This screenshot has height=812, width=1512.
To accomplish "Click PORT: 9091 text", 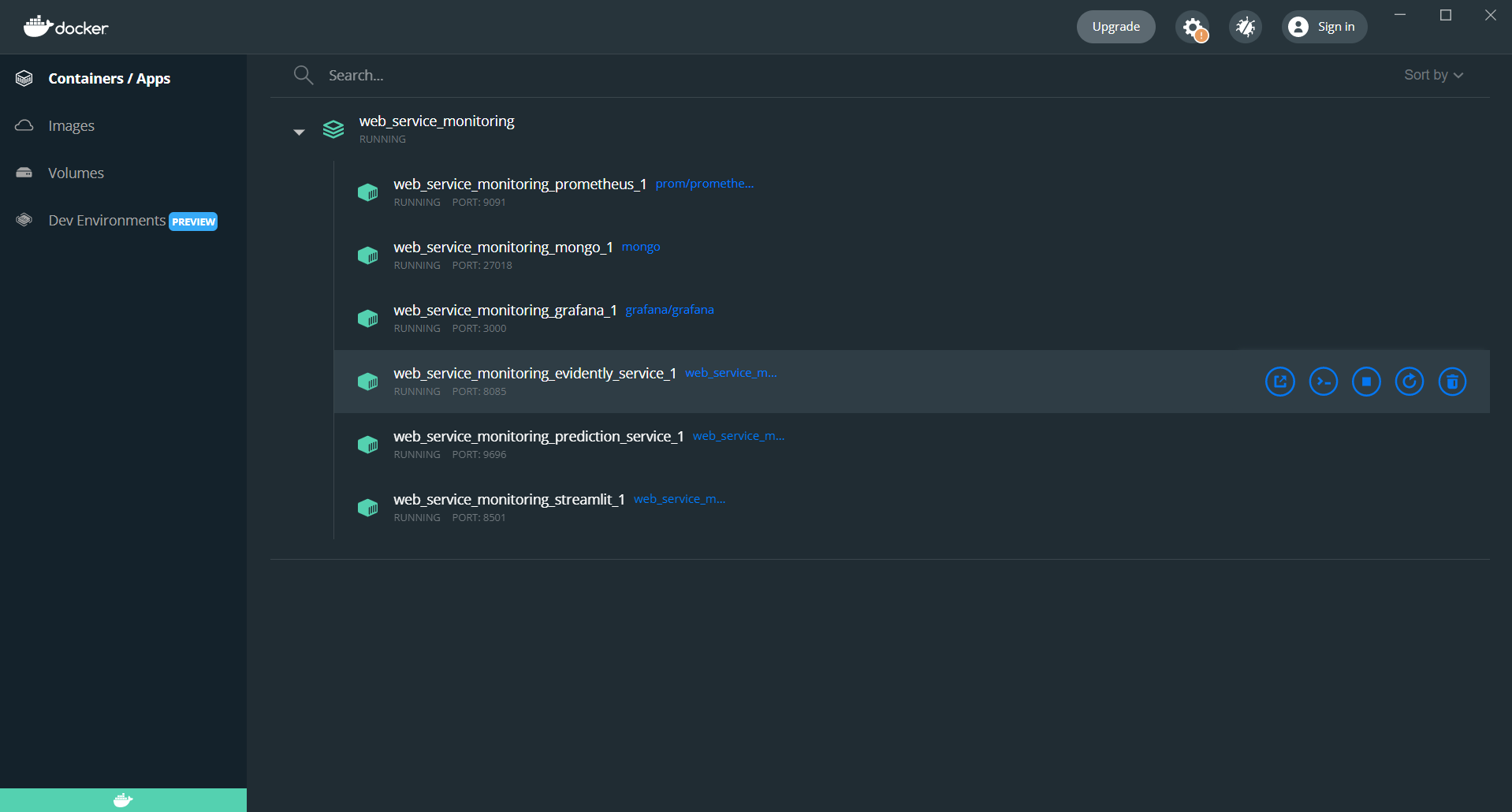I will 479,203.
